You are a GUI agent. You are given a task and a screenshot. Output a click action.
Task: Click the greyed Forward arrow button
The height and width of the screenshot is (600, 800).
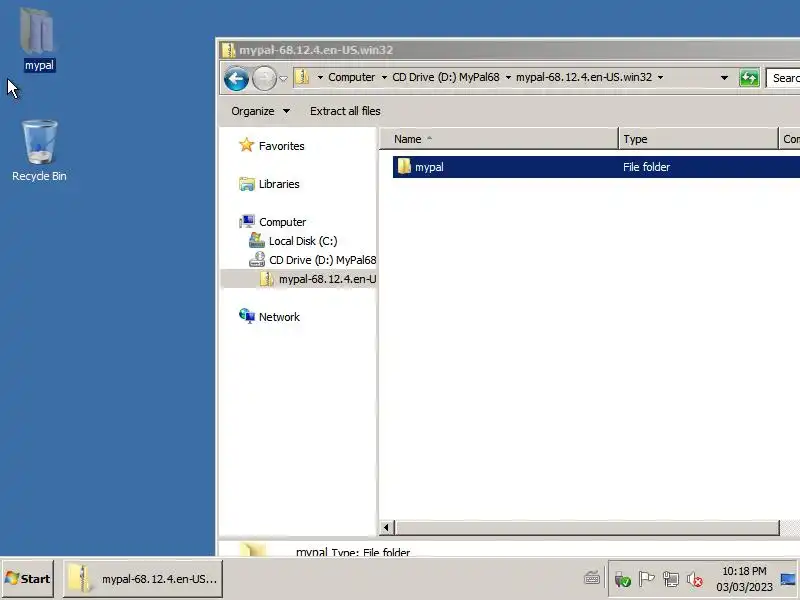click(x=264, y=79)
